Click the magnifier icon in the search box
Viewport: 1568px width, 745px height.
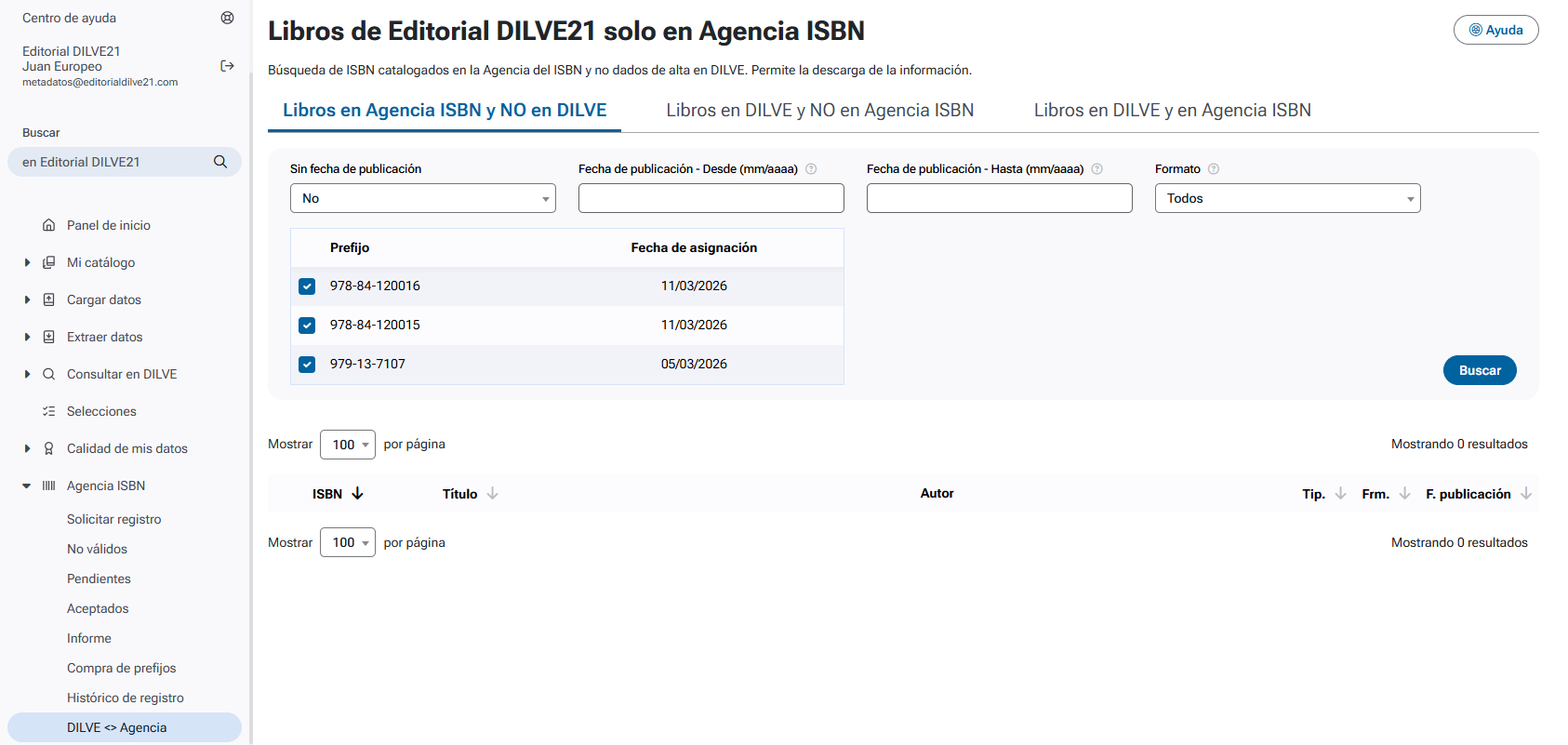pyautogui.click(x=220, y=162)
